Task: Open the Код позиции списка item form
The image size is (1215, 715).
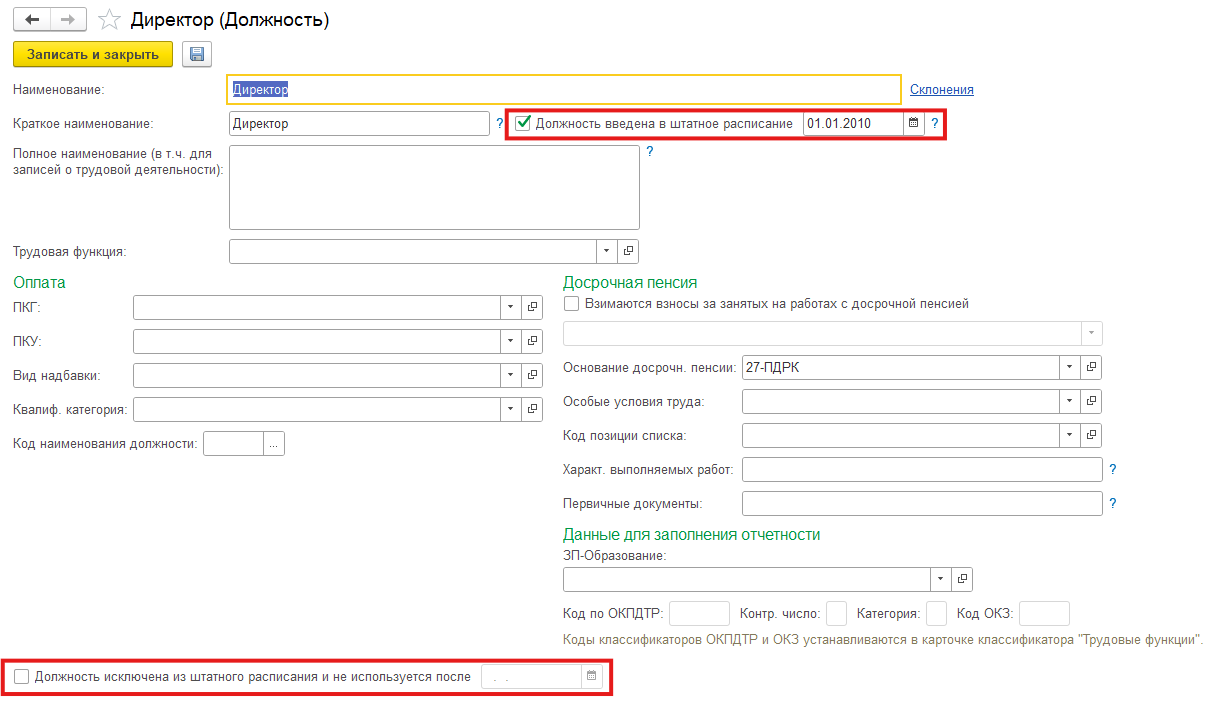Action: pyautogui.click(x=1092, y=436)
